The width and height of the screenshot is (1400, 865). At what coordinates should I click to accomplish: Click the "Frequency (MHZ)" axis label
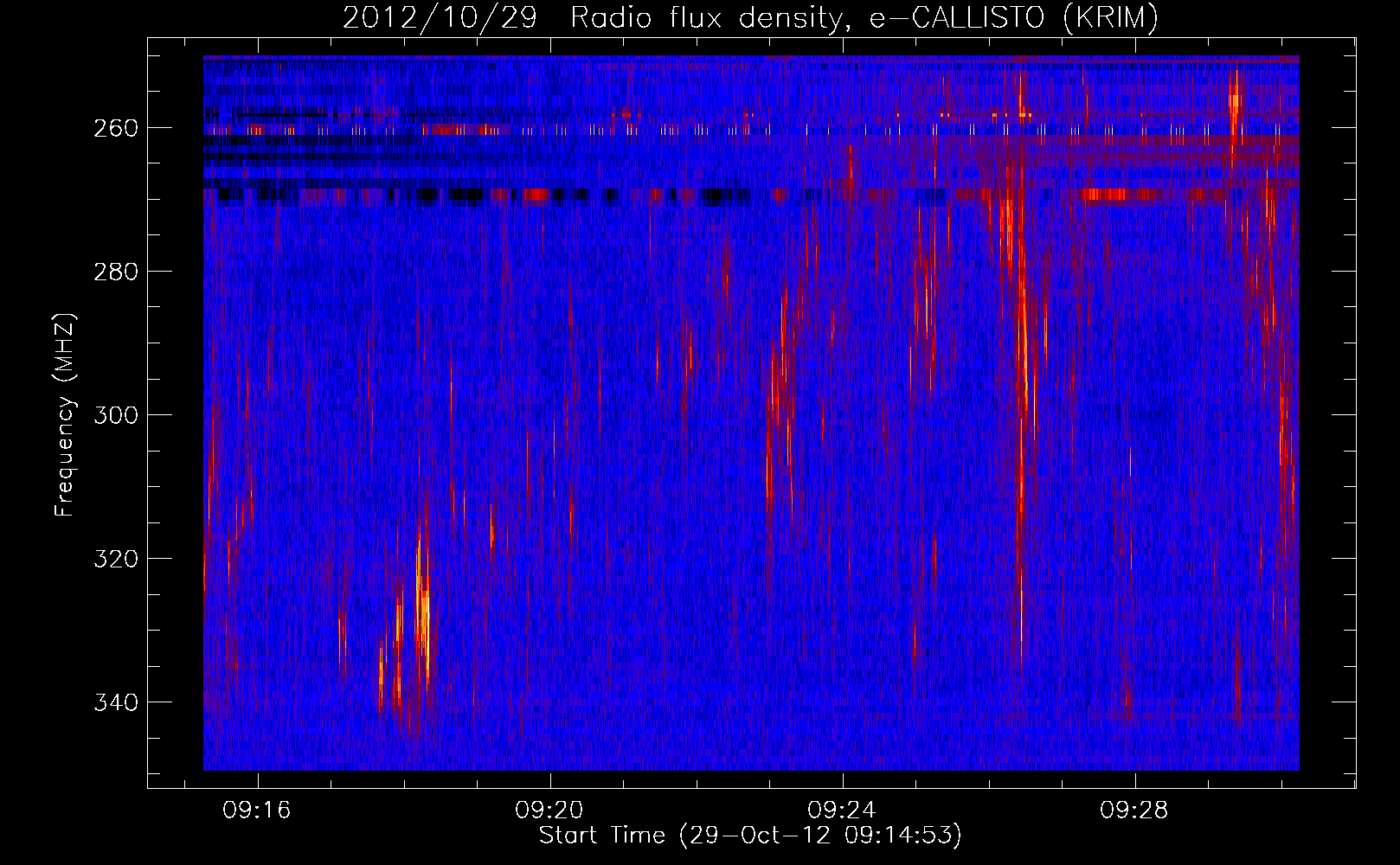(x=64, y=414)
